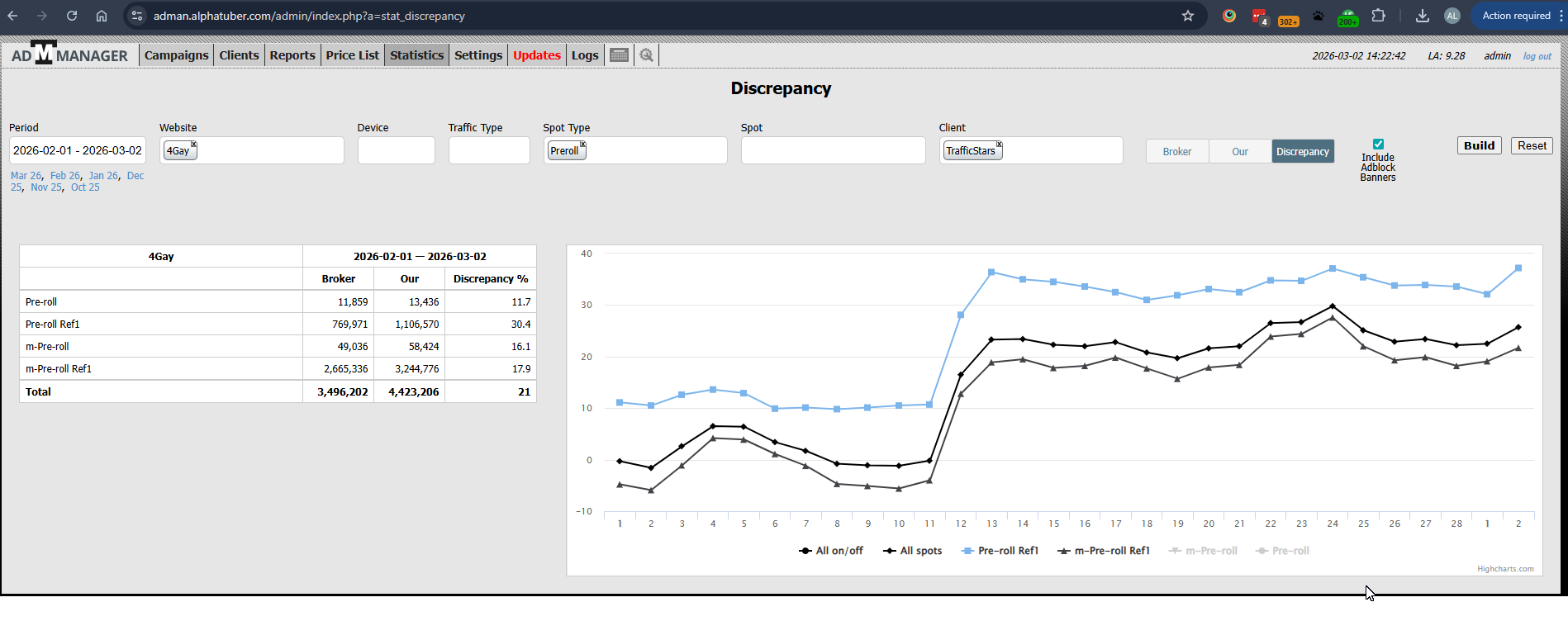Open the Device filter dropdown
The image size is (1568, 621).
[x=396, y=150]
